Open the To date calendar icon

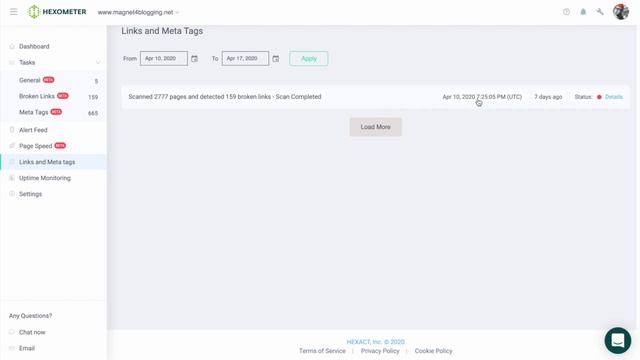(276, 59)
